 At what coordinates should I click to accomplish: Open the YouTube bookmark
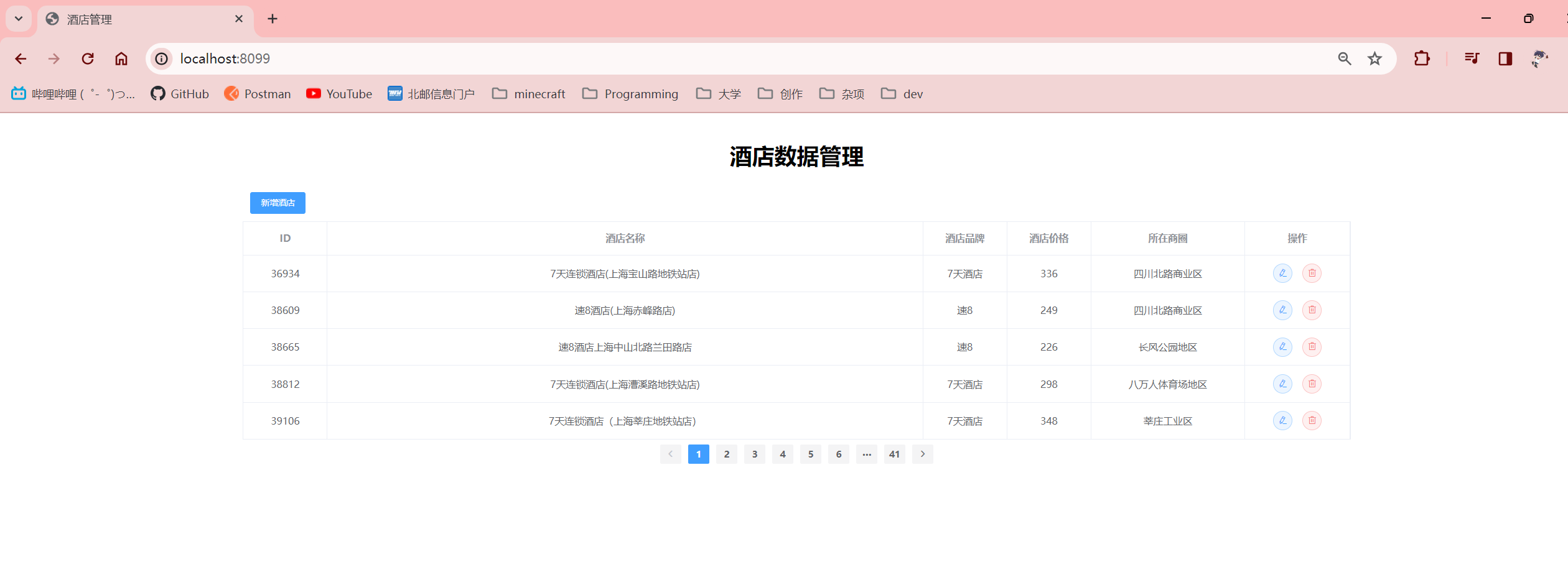[x=339, y=94]
